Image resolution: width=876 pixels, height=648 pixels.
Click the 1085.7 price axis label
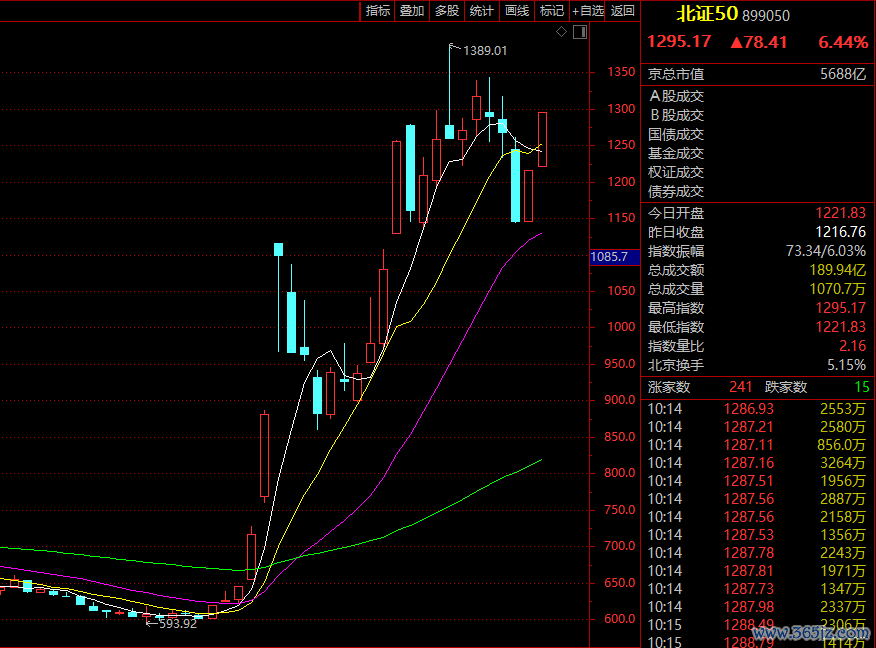610,257
